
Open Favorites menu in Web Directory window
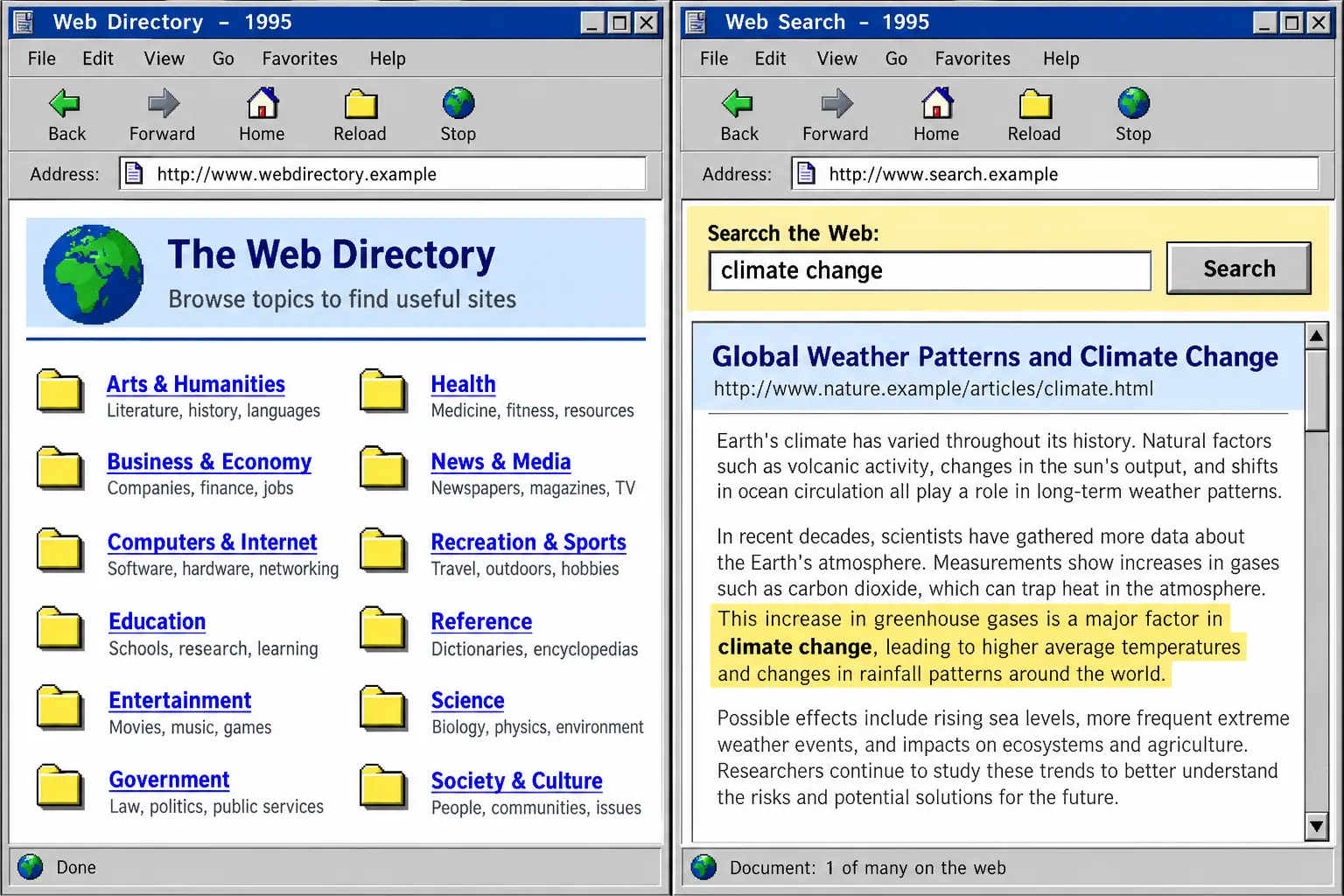pos(299,59)
